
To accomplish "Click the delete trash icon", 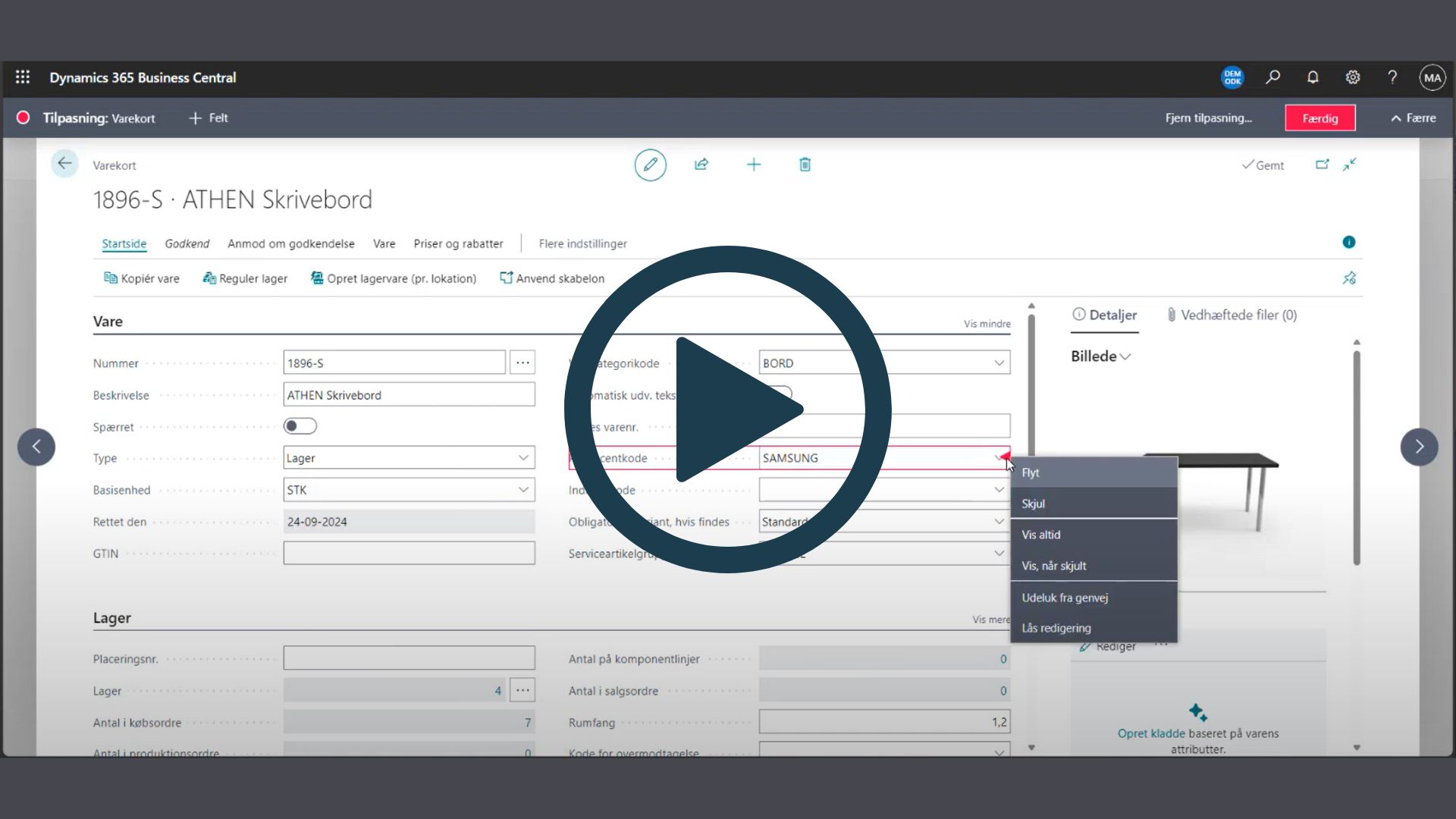I will pos(805,165).
